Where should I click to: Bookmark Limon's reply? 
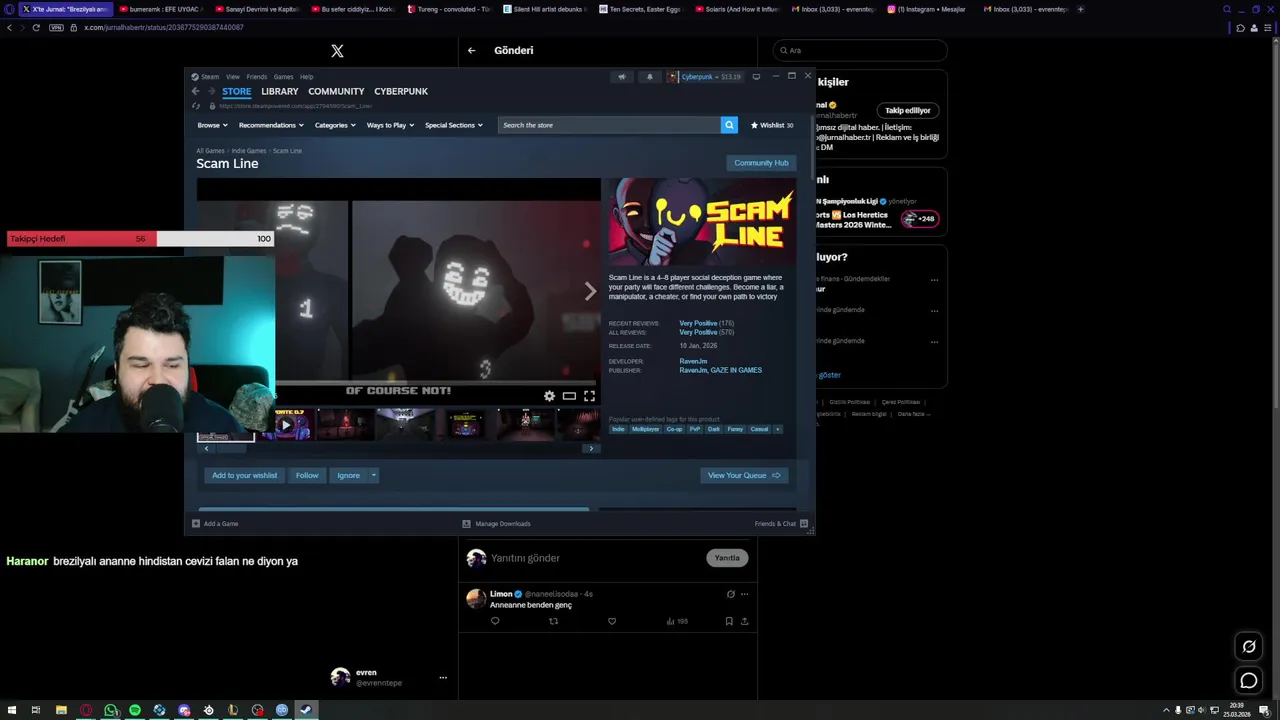point(729,621)
